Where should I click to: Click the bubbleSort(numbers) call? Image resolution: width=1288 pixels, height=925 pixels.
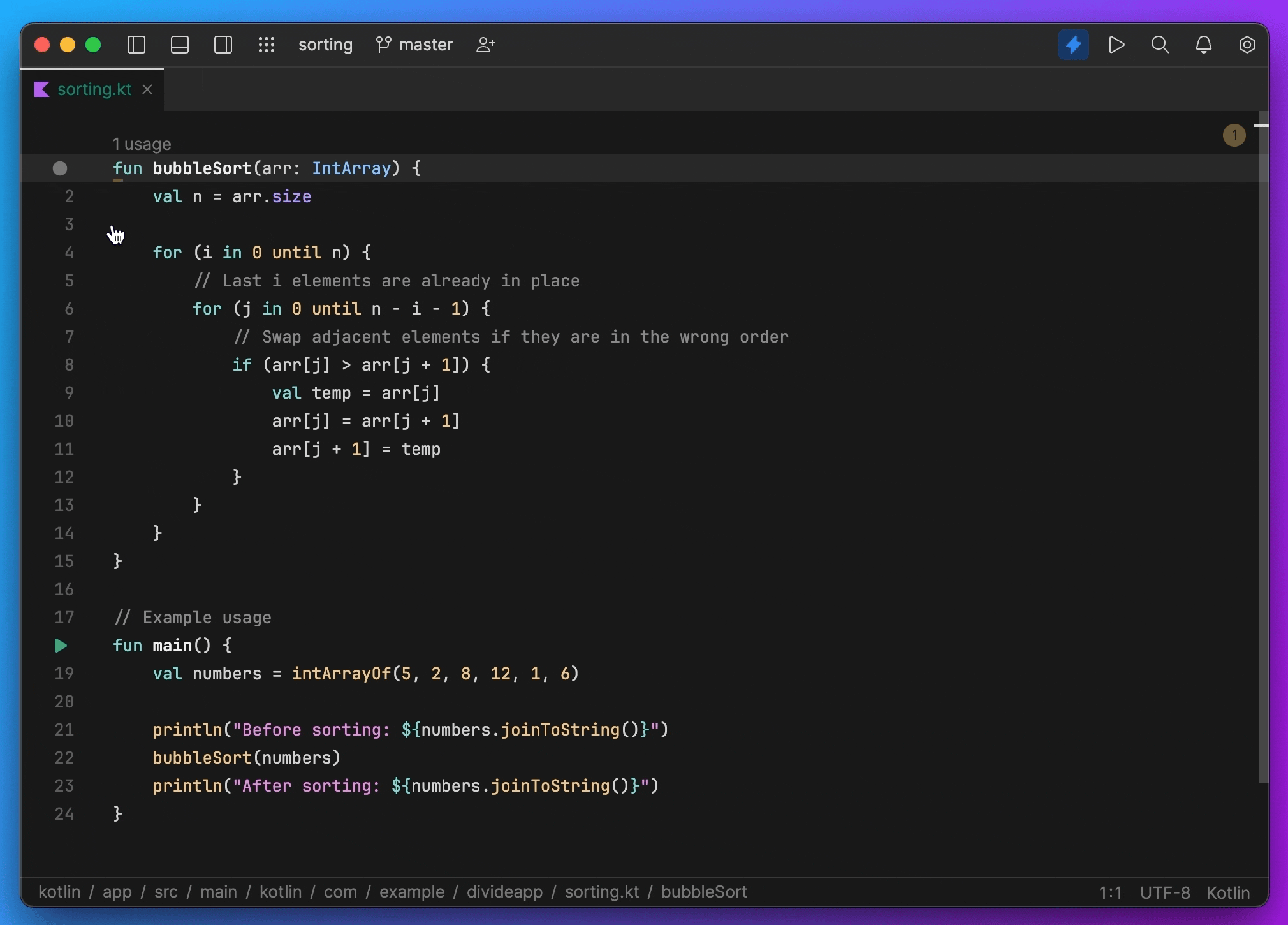[x=247, y=758]
